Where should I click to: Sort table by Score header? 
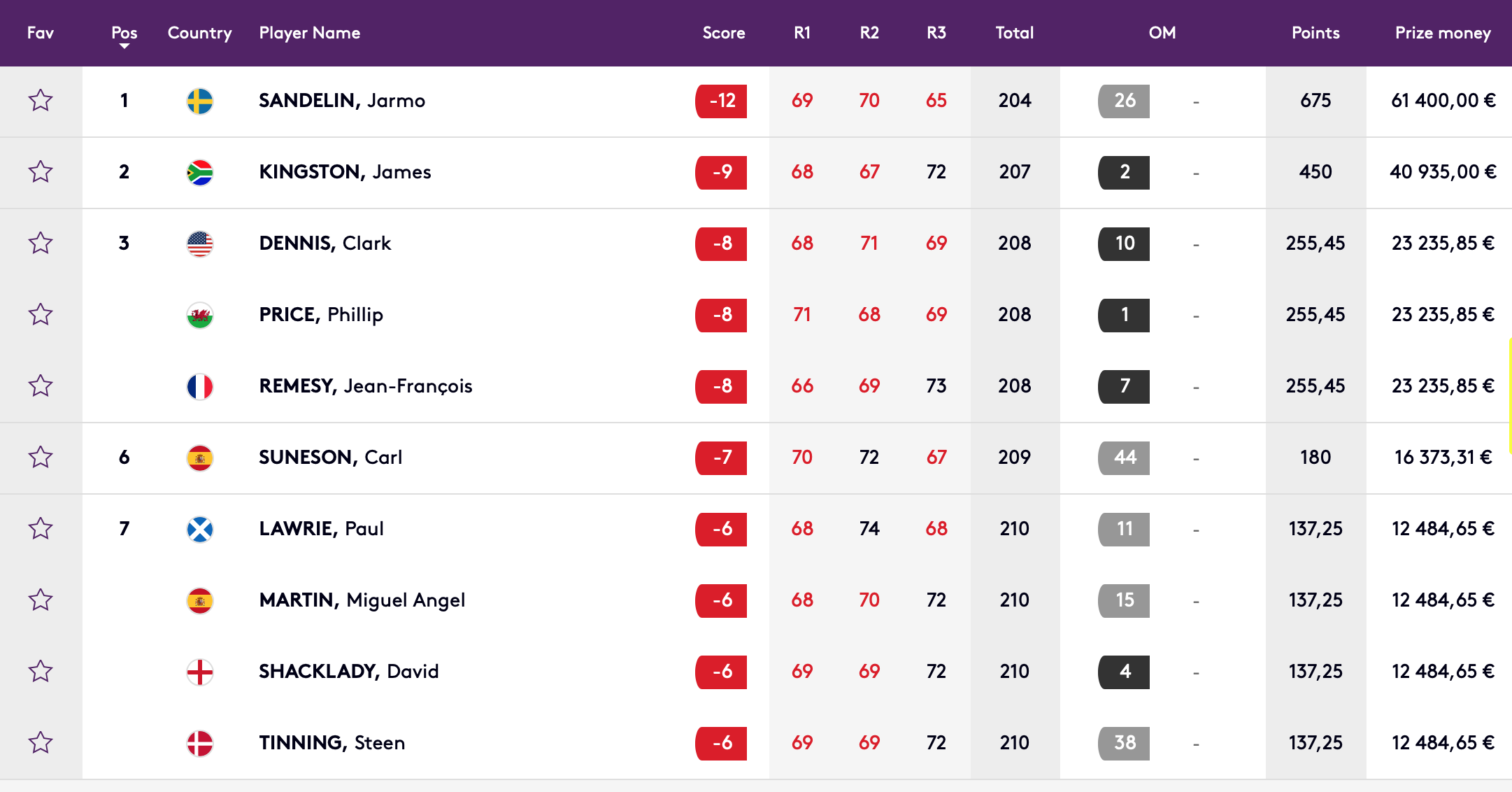pos(724,33)
